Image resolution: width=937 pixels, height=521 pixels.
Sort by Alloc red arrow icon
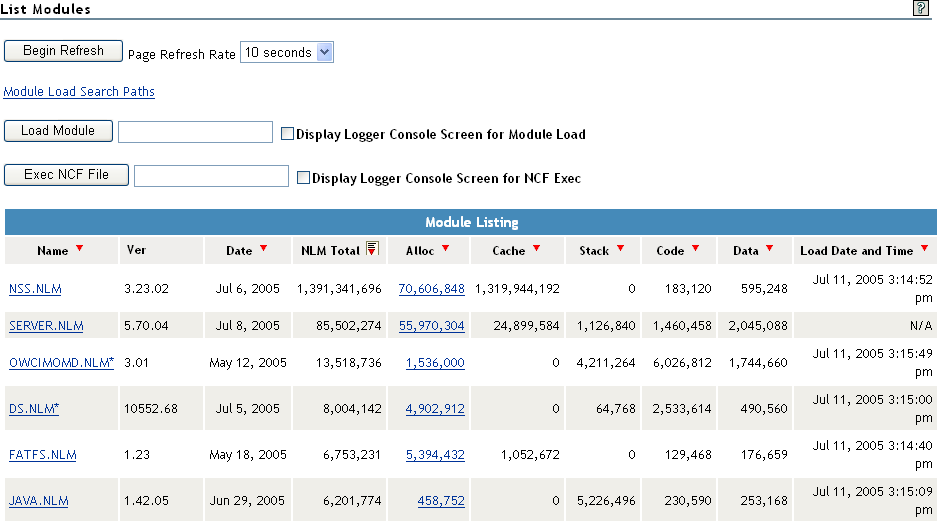[445, 248]
